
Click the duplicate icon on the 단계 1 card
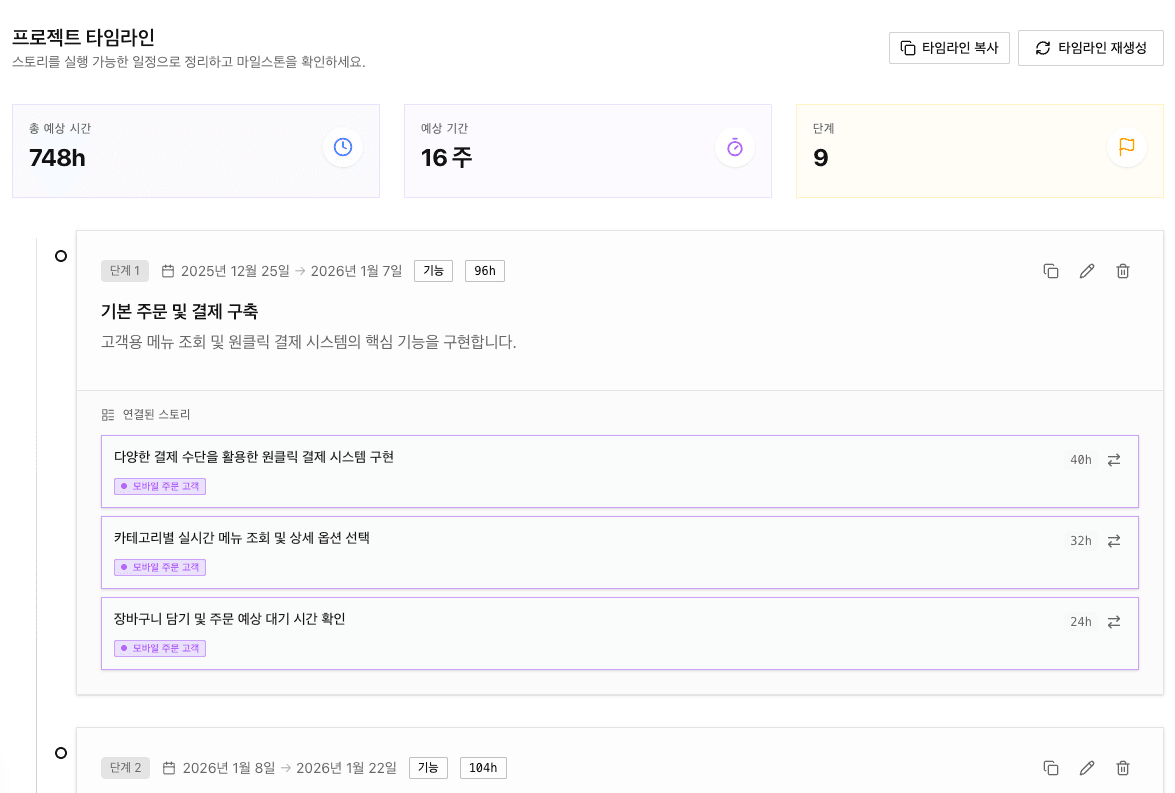click(x=1051, y=270)
